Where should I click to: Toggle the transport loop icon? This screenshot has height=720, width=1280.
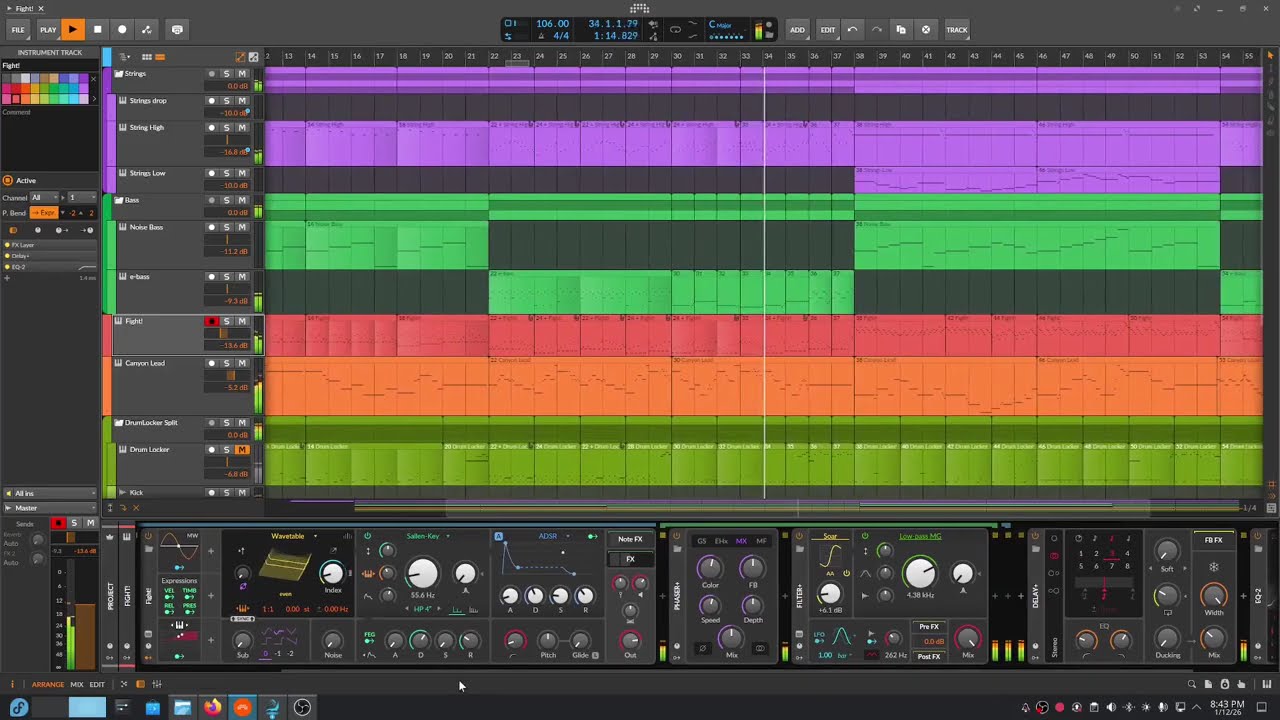(x=675, y=30)
